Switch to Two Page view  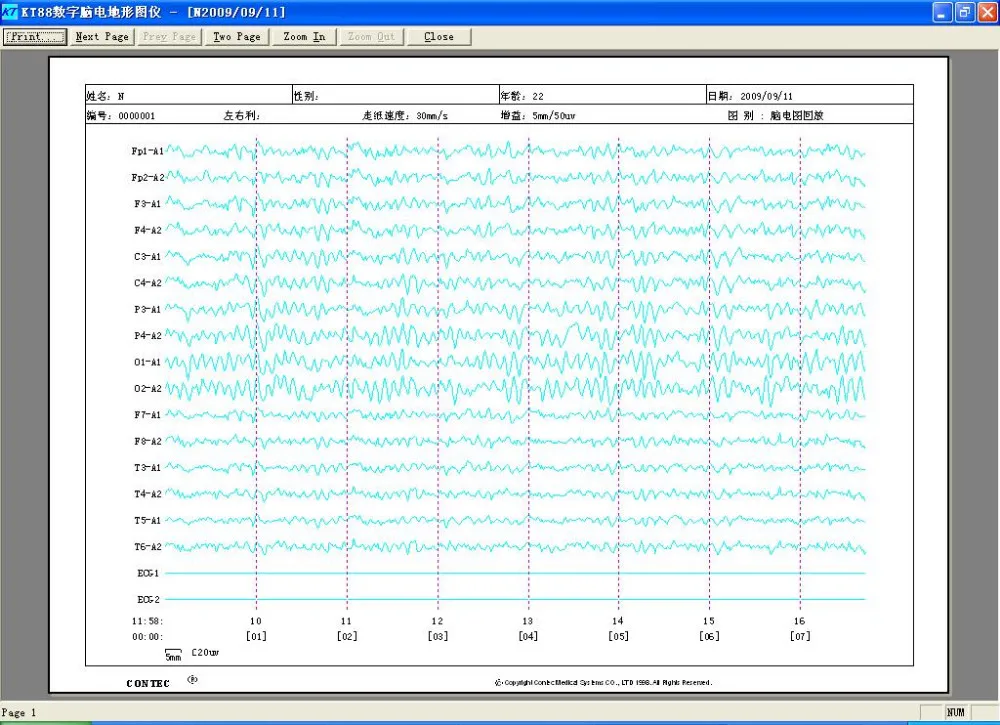(x=236, y=37)
